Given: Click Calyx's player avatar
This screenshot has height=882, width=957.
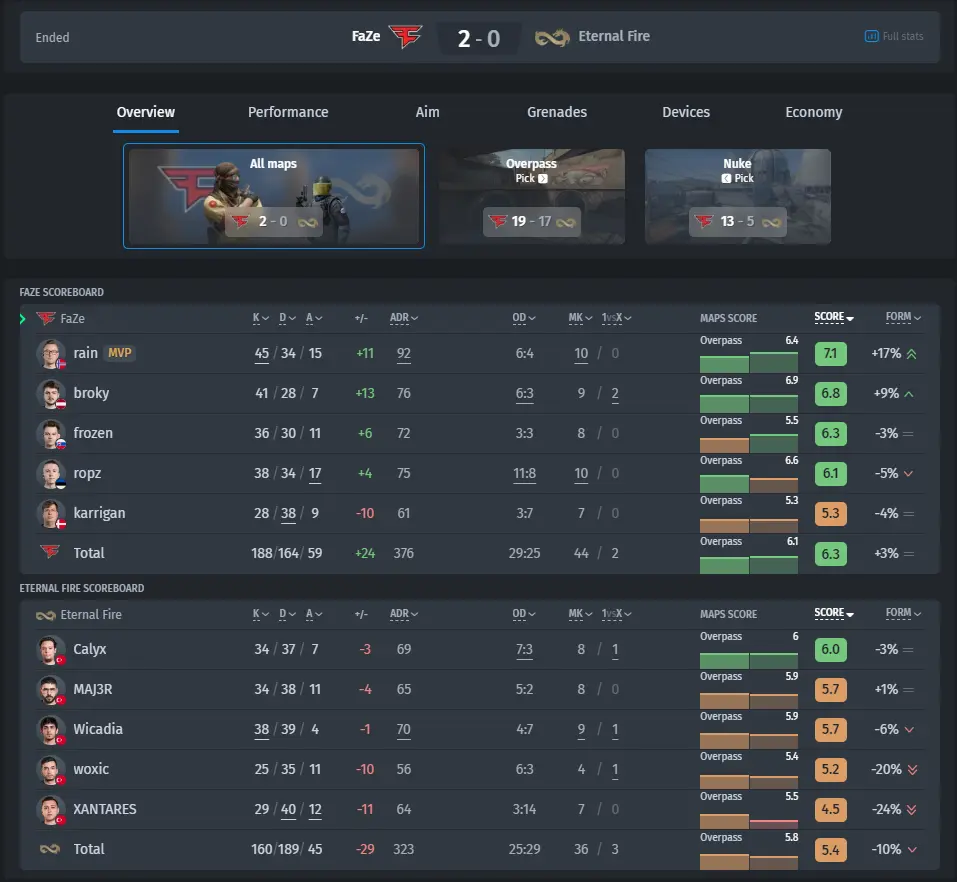Looking at the screenshot, I should [51, 649].
